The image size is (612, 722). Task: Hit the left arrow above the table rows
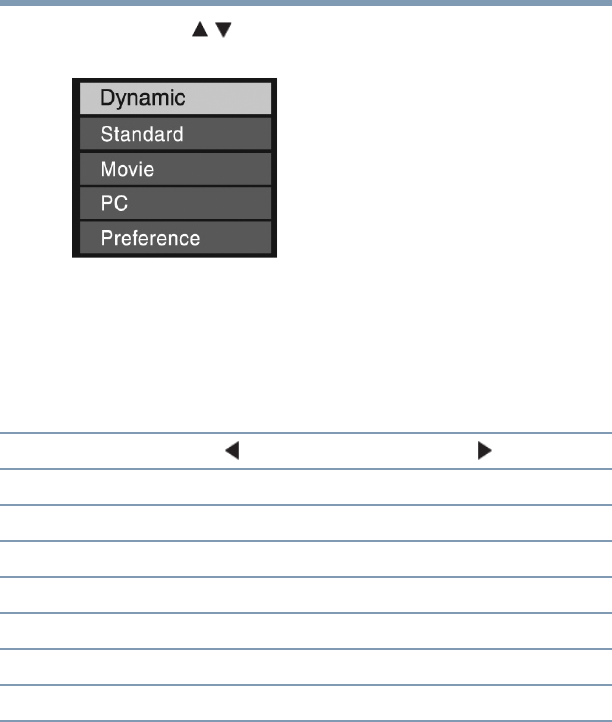click(x=231, y=451)
